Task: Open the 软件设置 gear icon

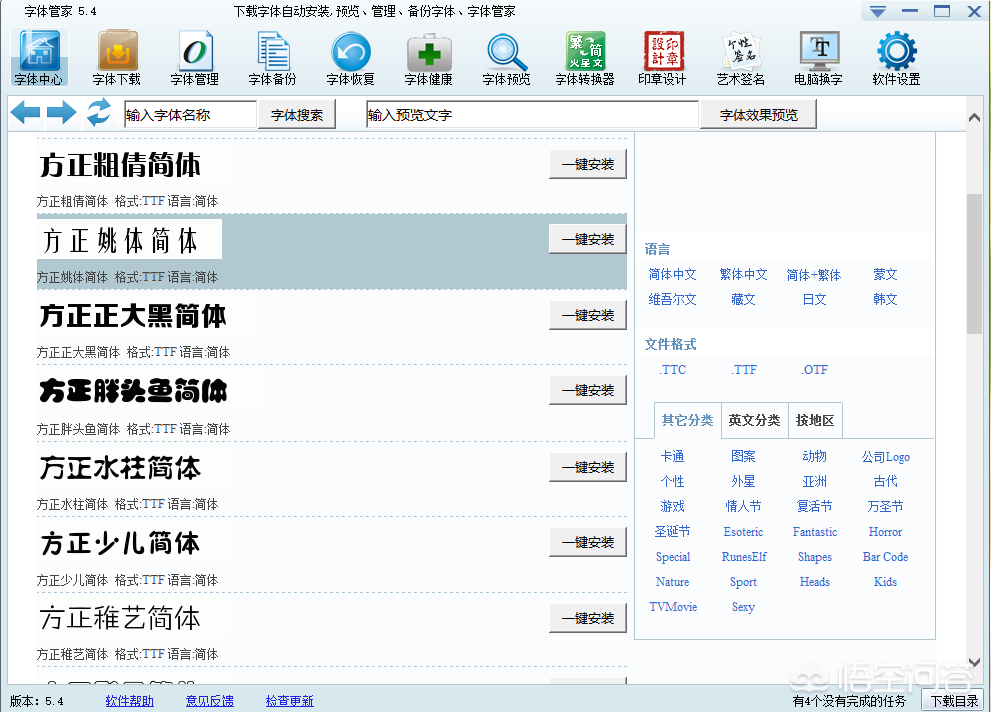Action: coord(896,57)
